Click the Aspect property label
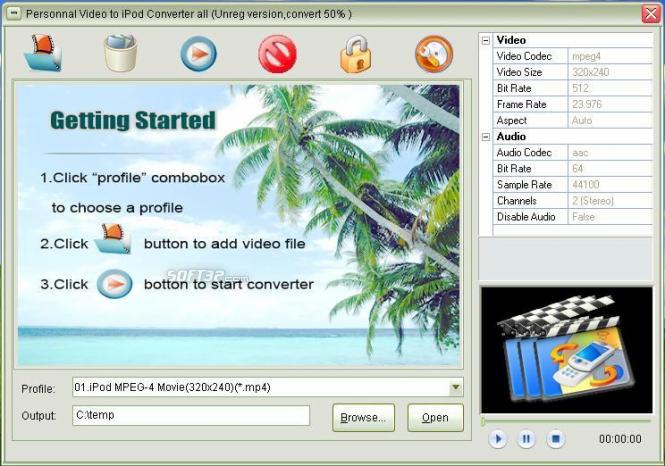665x466 pixels. (x=512, y=121)
